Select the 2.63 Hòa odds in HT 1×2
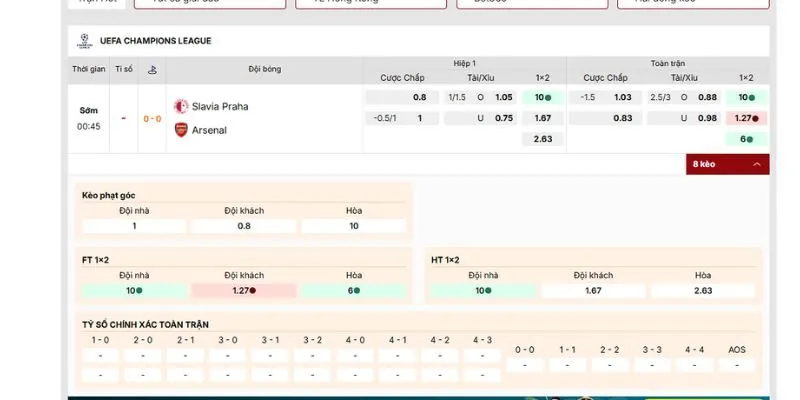800x400 pixels. pos(703,290)
